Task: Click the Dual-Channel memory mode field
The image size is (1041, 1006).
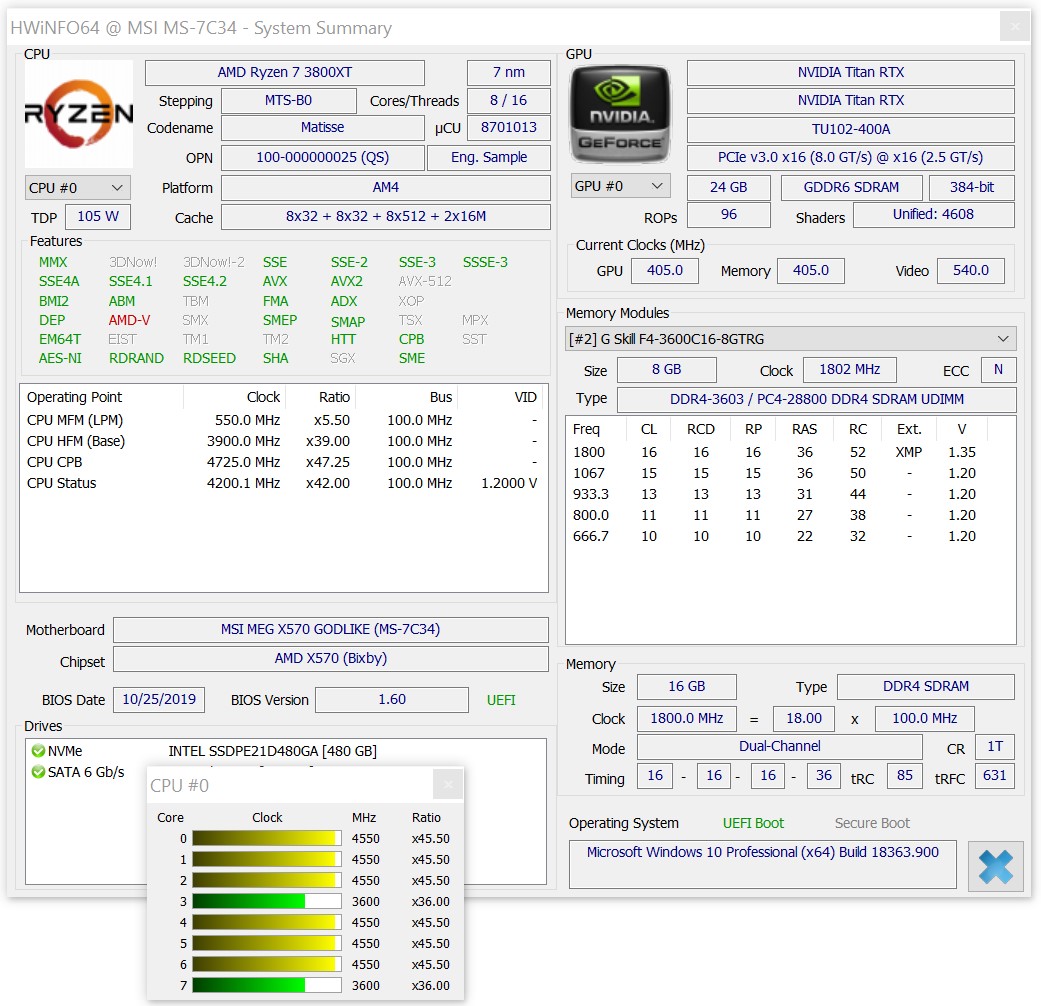Action: [x=779, y=747]
